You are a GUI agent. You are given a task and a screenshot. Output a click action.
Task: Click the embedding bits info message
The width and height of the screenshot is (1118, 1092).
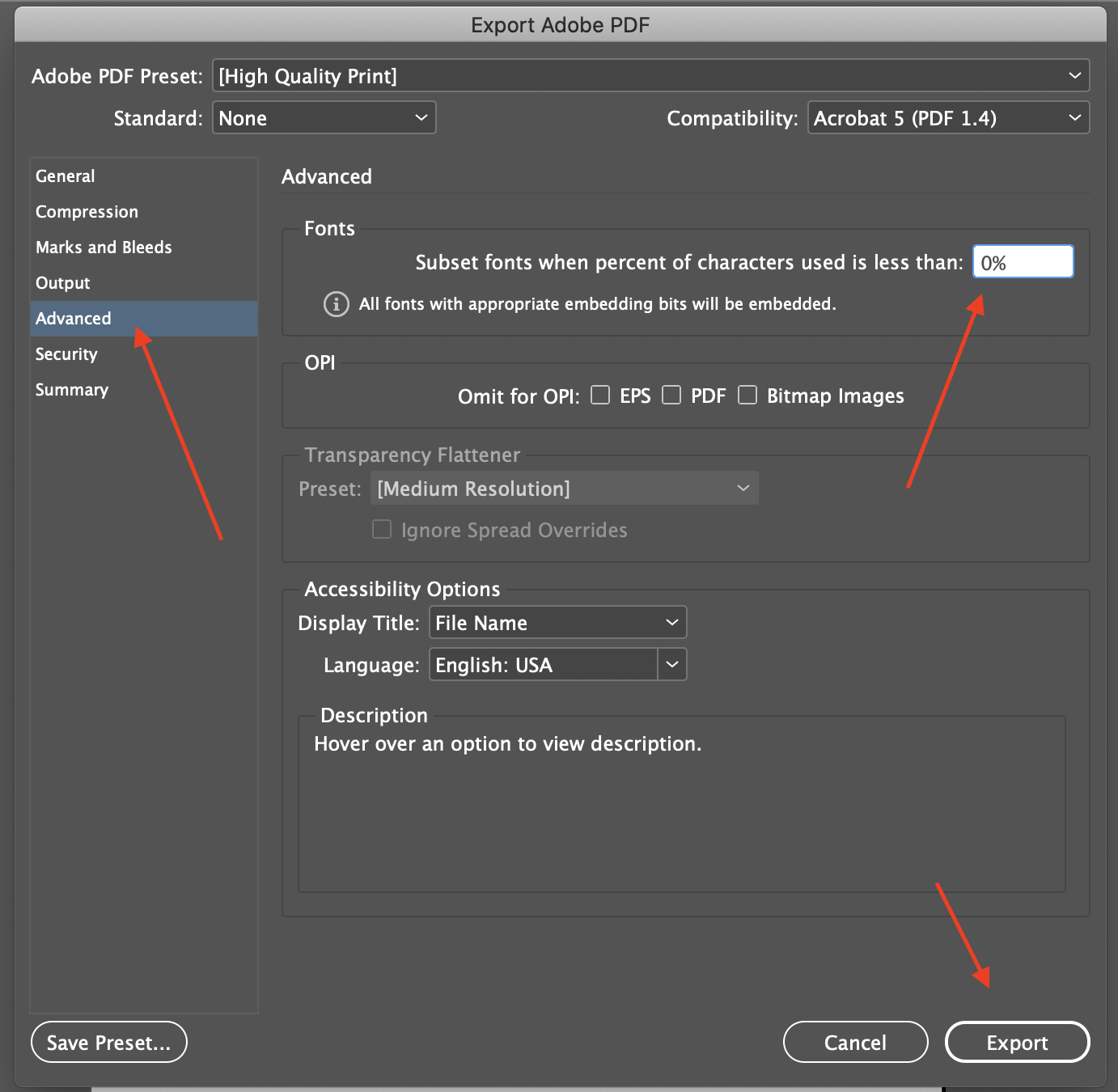tap(597, 304)
